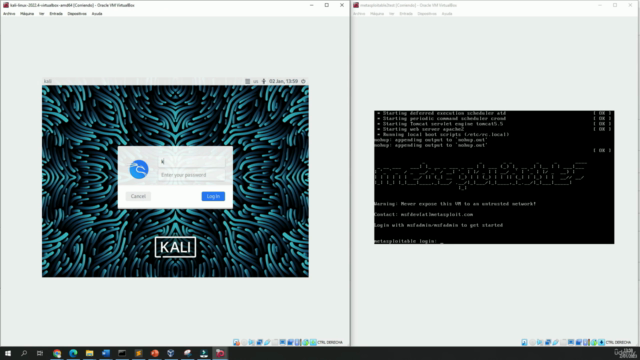Click optical drive icon in Kali status bar

click(244, 342)
